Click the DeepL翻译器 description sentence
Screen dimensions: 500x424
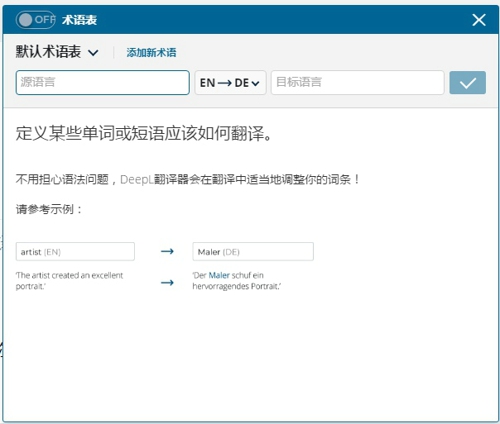[188, 179]
